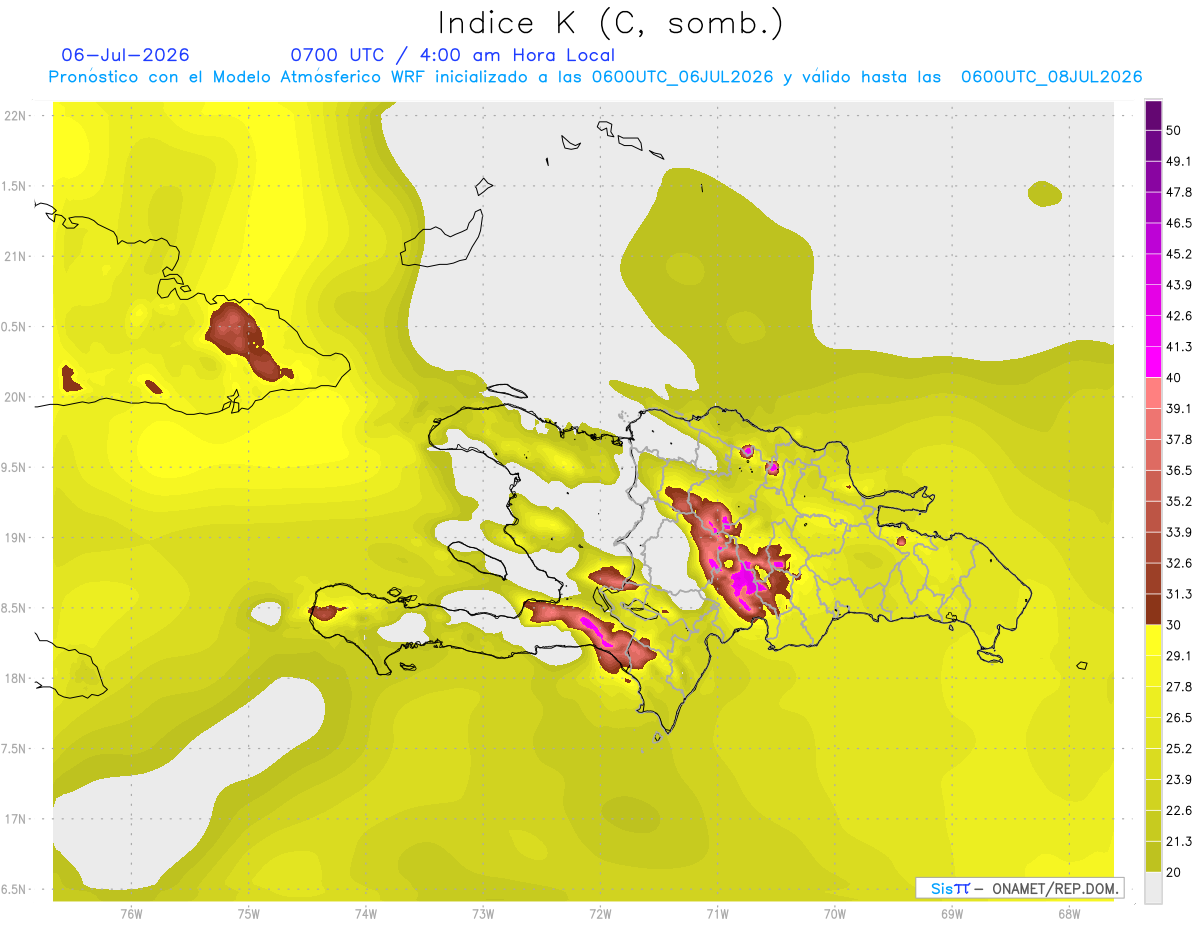Click the "50" value on the color scale
The width and height of the screenshot is (1200, 927).
(1174, 130)
